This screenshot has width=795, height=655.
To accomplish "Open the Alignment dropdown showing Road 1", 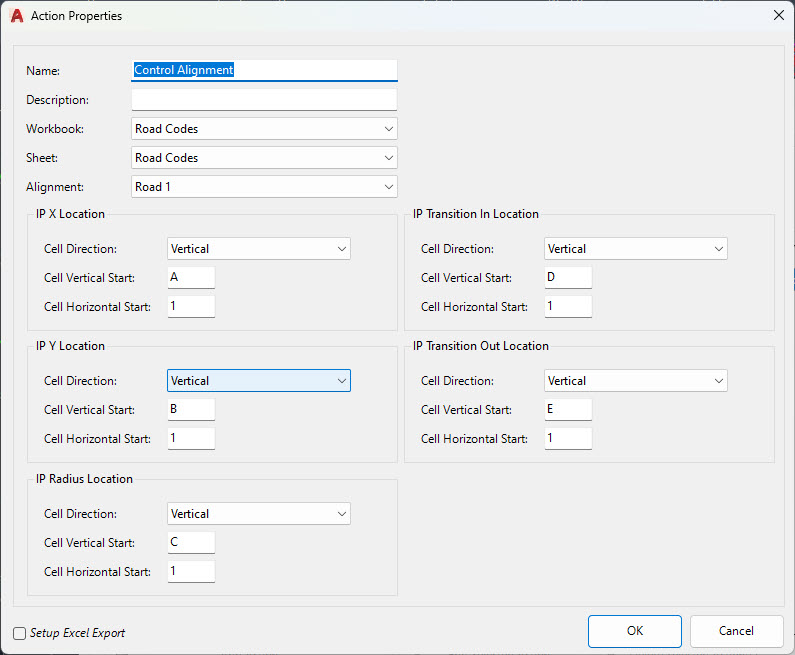I will coord(264,187).
